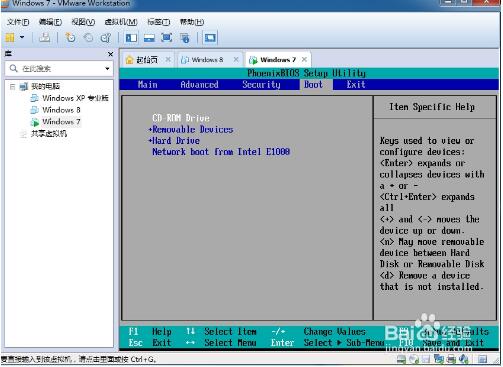This screenshot has height=367, width=503.
Task: Click the F1 Help legend text
Action: click(150, 332)
